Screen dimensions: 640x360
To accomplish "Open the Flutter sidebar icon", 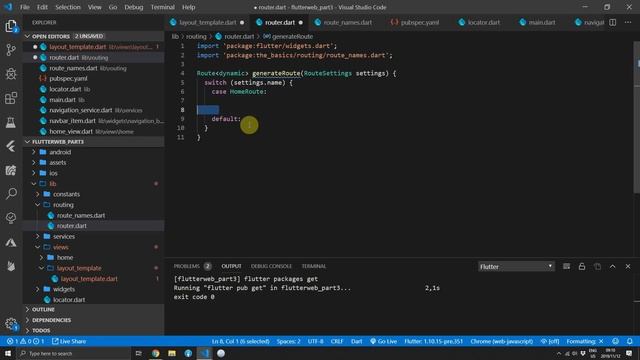I will [x=11, y=146].
